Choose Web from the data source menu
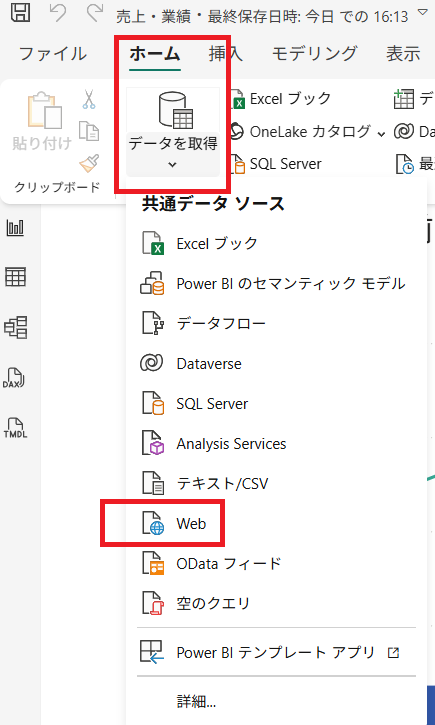 (276, 524)
